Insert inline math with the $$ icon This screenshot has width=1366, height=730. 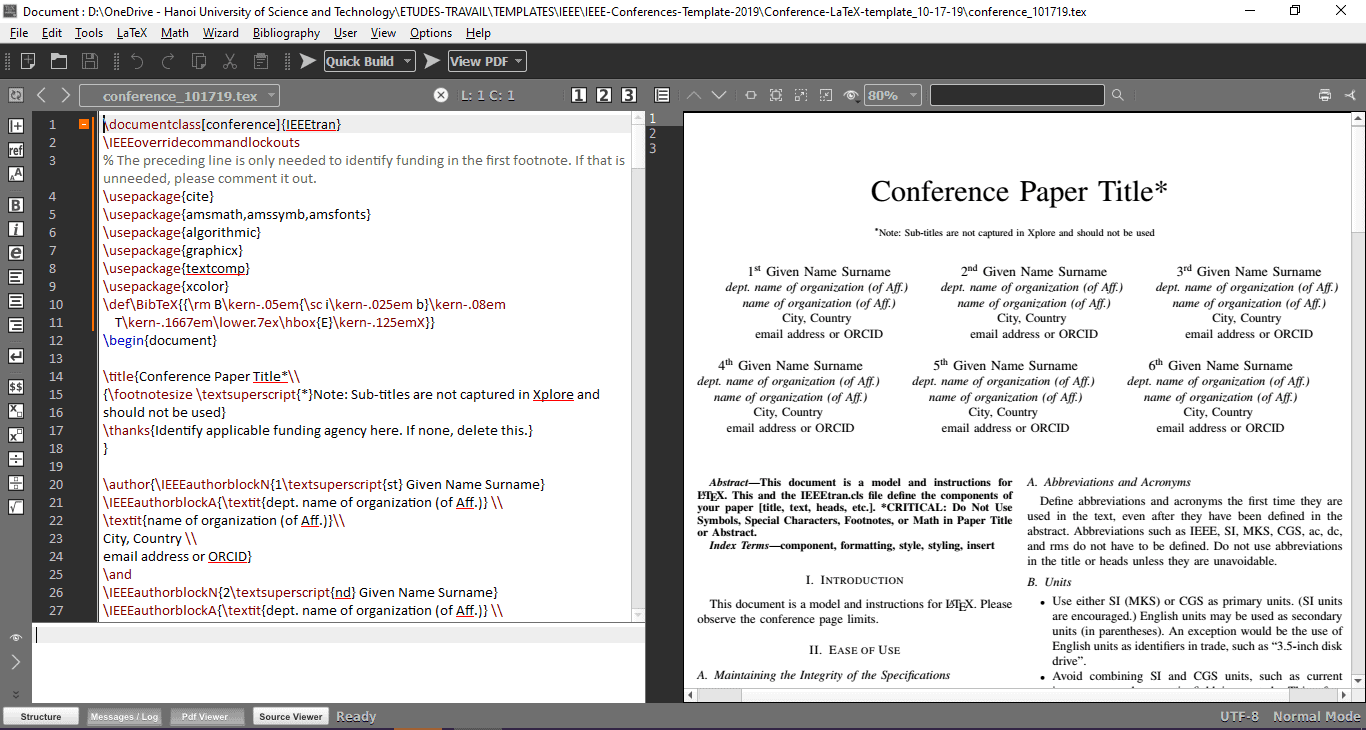(15, 385)
